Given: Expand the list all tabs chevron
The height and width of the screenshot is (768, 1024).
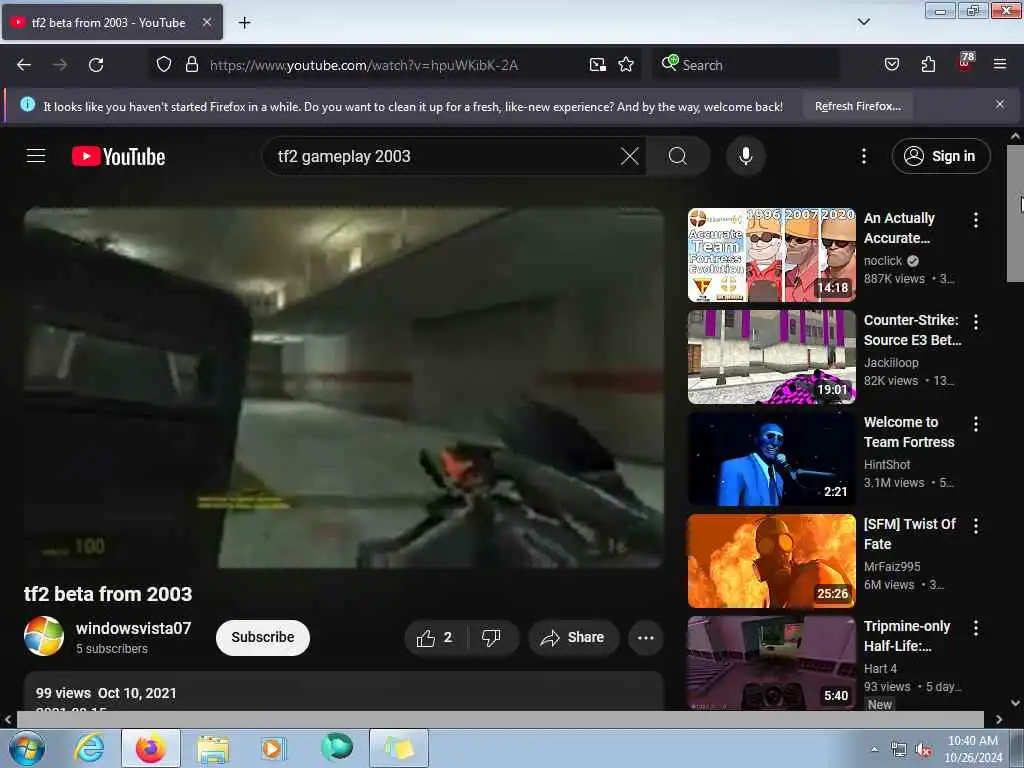Looking at the screenshot, I should (863, 22).
